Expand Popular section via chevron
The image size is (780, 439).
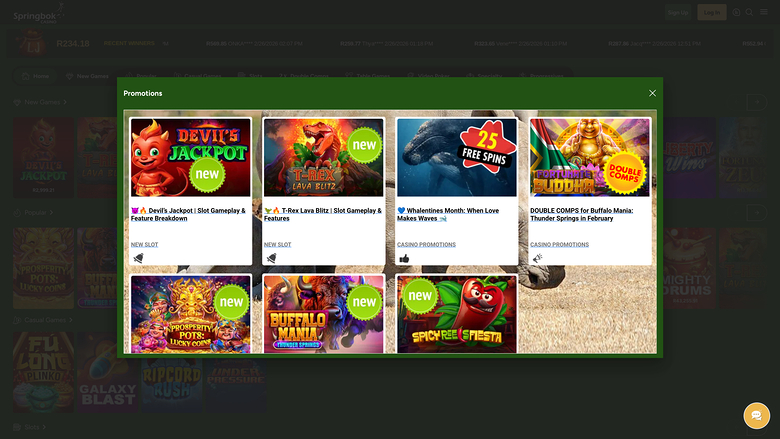51,213
